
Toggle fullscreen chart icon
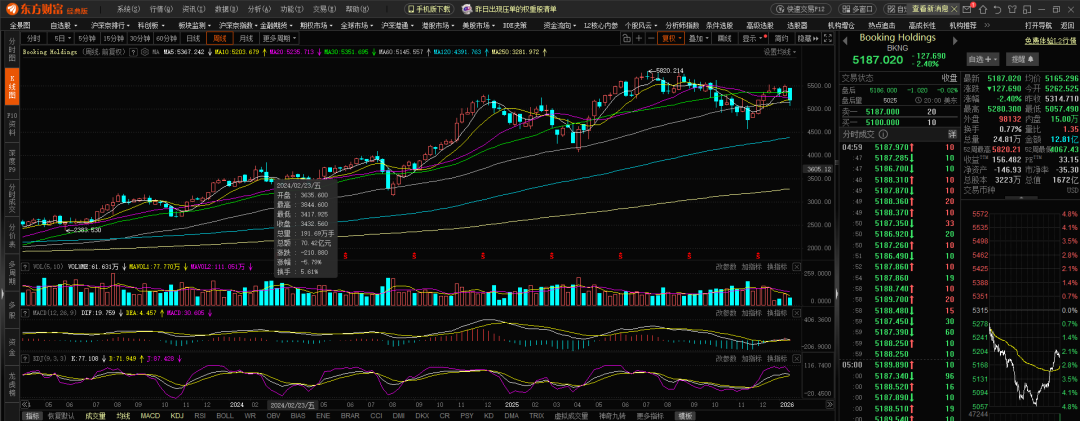click(828, 39)
